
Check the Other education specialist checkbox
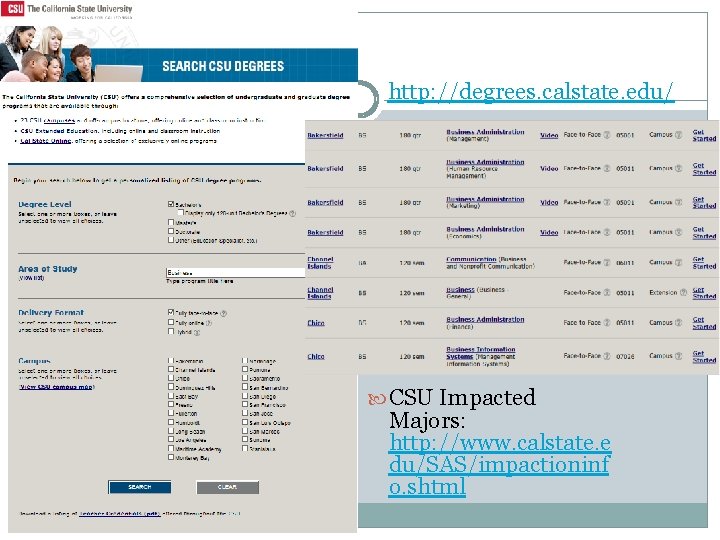tap(171, 240)
